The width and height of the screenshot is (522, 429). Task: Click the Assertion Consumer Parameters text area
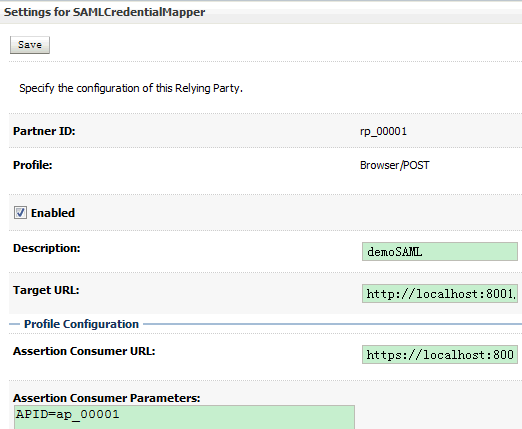tap(184, 417)
